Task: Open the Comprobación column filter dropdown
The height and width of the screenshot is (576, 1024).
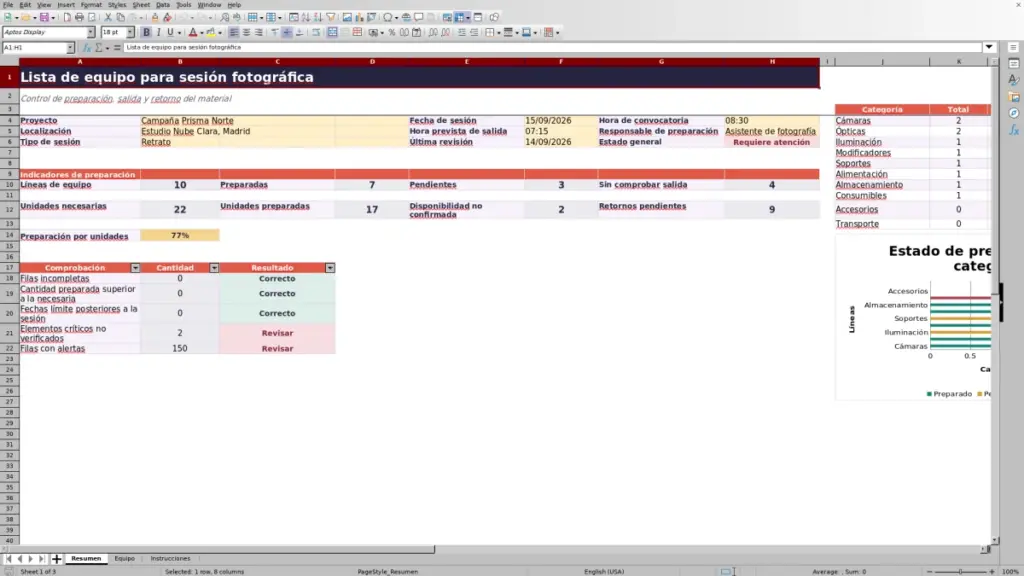Action: point(135,268)
